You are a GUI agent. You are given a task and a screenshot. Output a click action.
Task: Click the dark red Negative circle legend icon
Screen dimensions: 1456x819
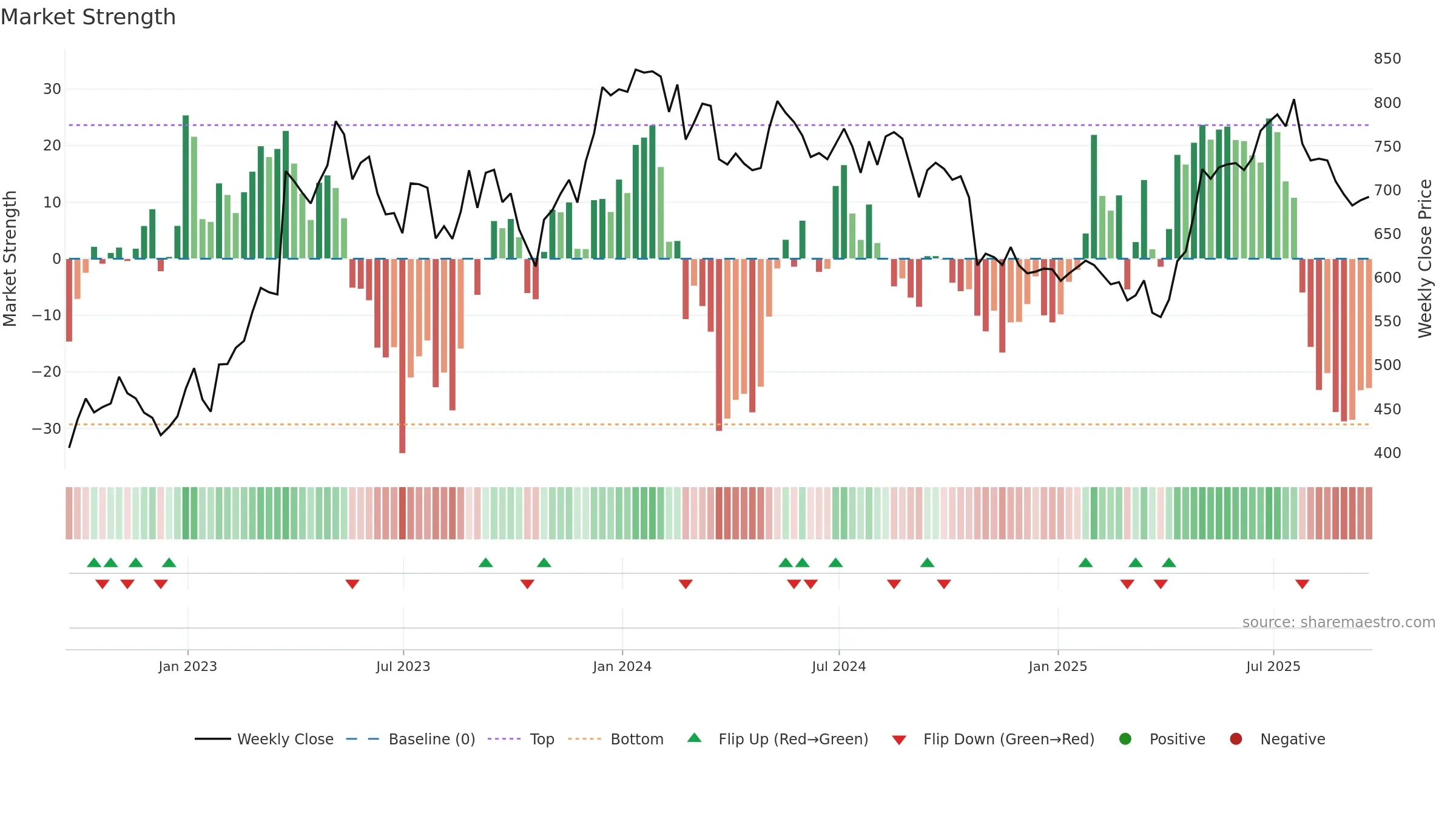pos(1236,739)
